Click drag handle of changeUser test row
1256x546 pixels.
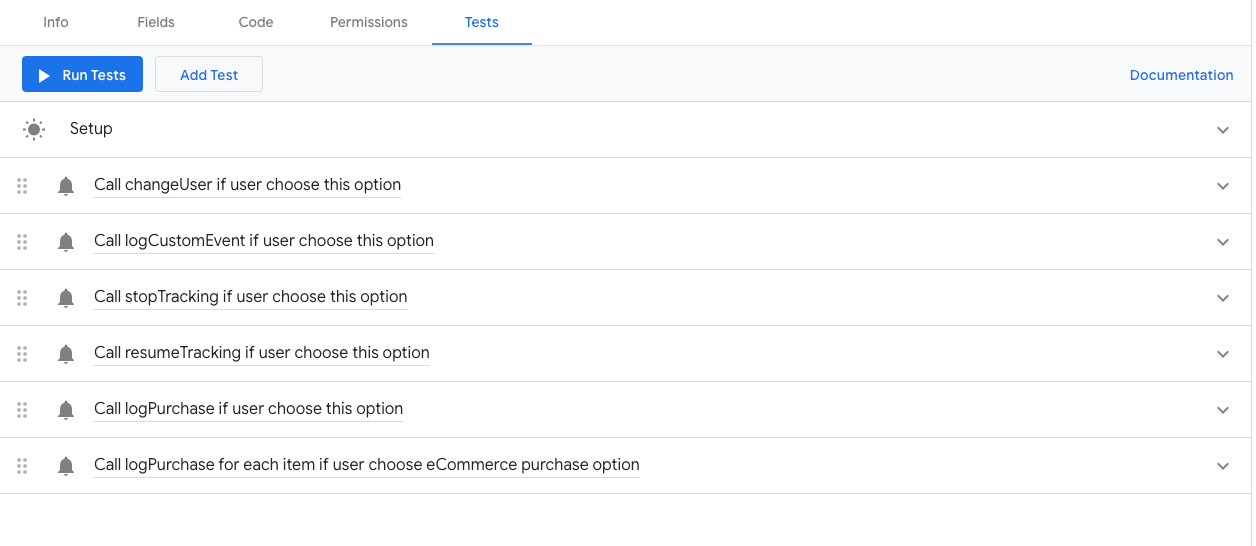tap(22, 186)
